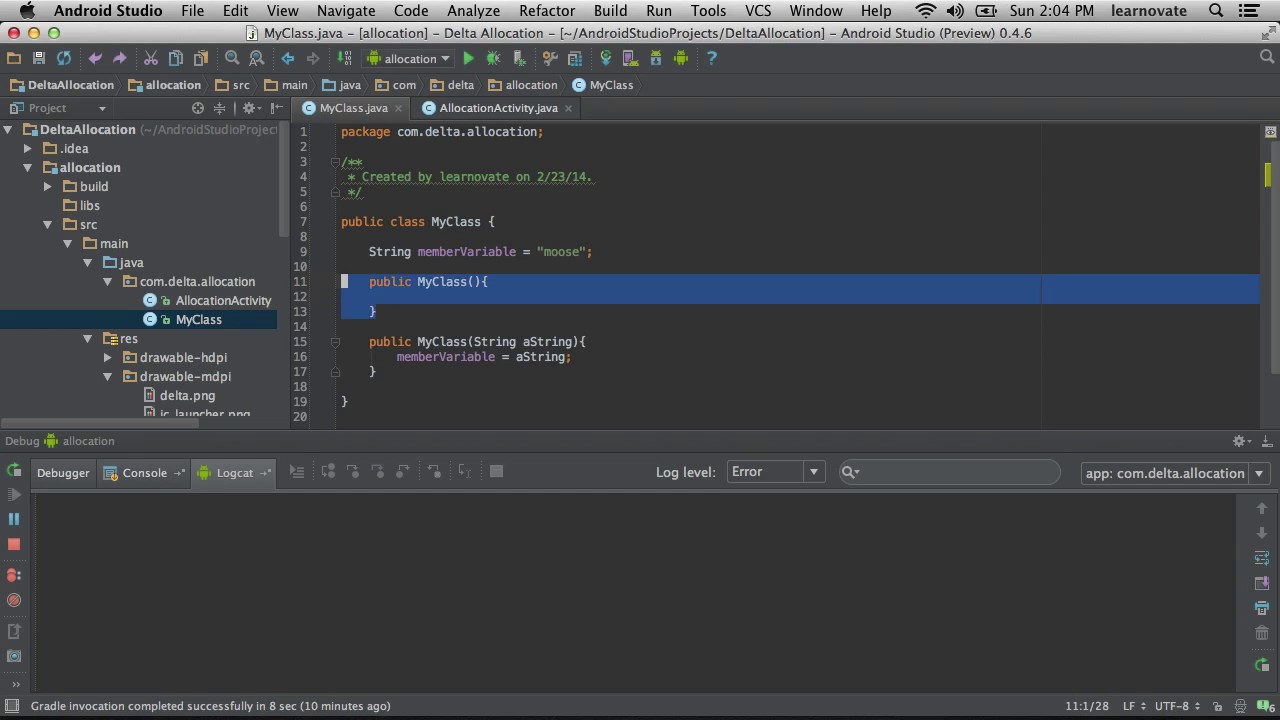
Task: Open the Refactor menu
Action: click(x=546, y=11)
